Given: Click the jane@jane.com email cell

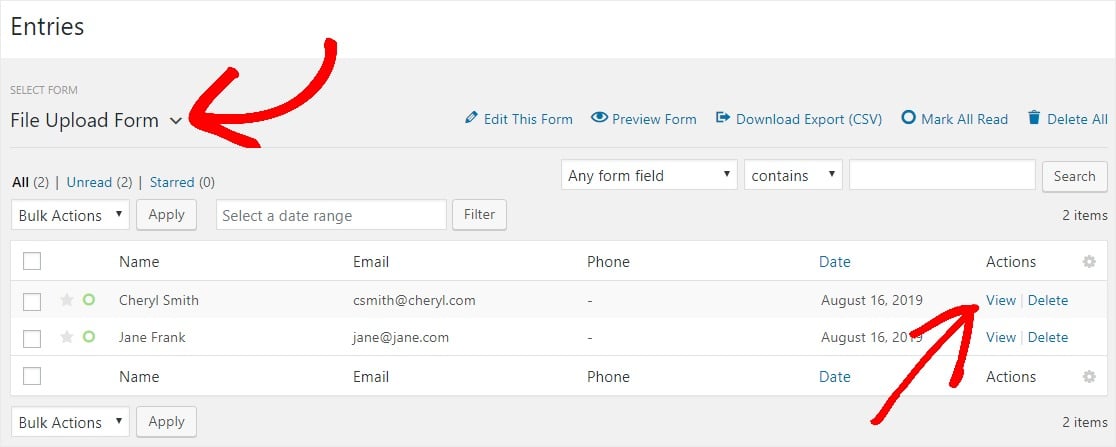Looking at the screenshot, I should point(401,337).
